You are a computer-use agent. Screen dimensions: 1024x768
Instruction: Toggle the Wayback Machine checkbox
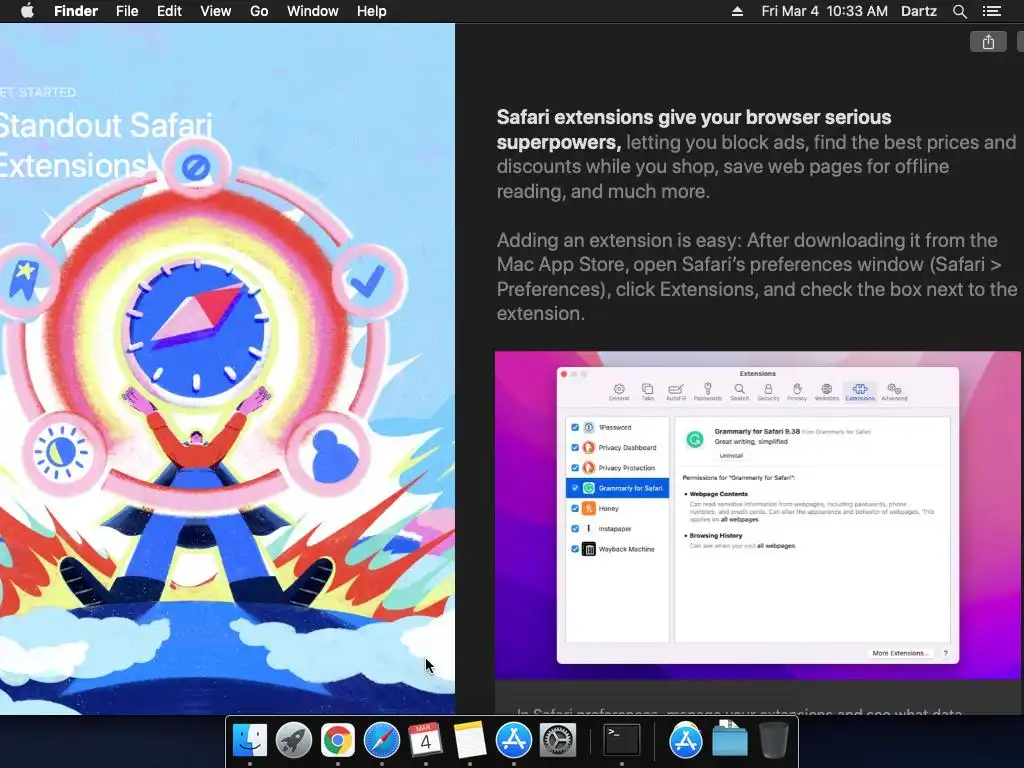pyautogui.click(x=575, y=549)
